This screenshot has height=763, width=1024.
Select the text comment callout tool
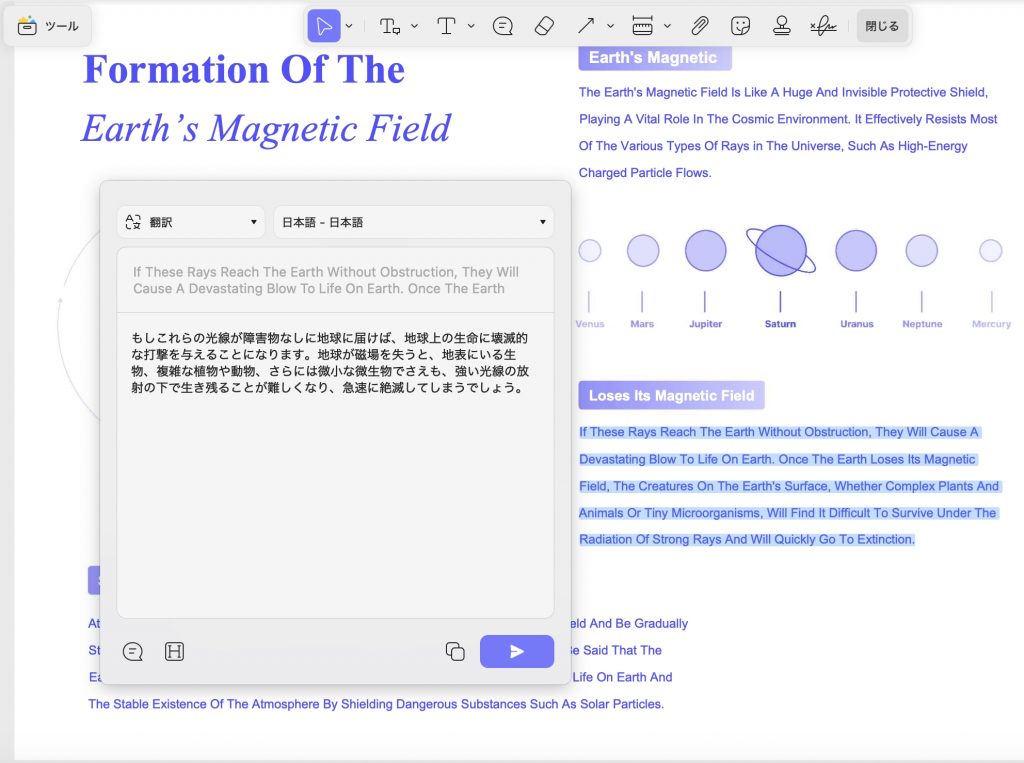(x=390, y=26)
